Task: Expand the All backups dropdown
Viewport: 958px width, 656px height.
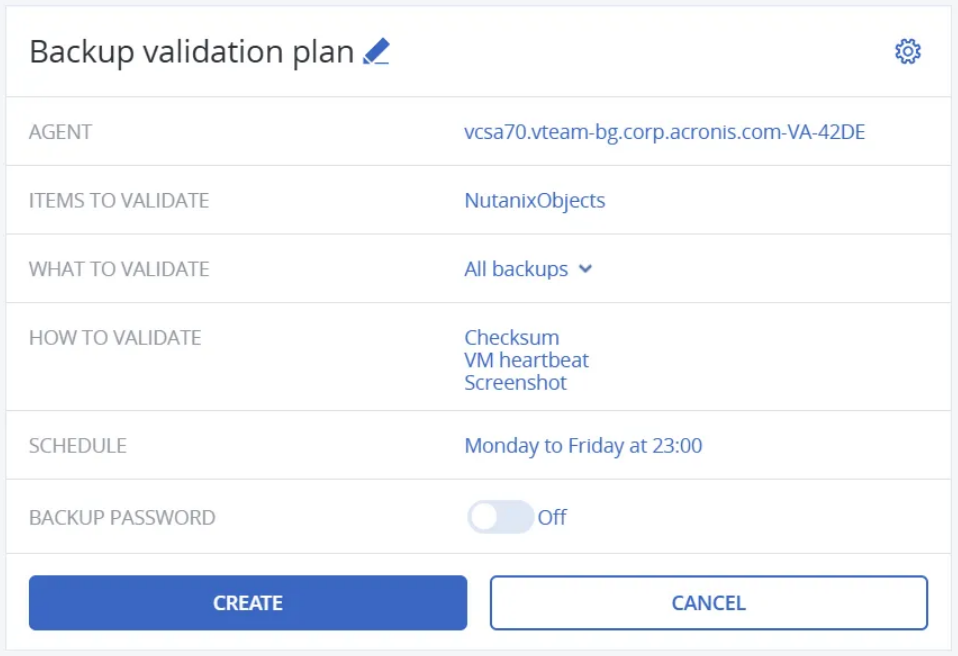Action: (516, 269)
